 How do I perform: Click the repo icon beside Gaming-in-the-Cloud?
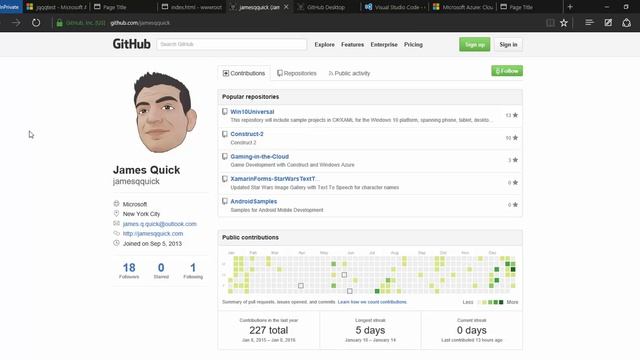click(x=224, y=156)
